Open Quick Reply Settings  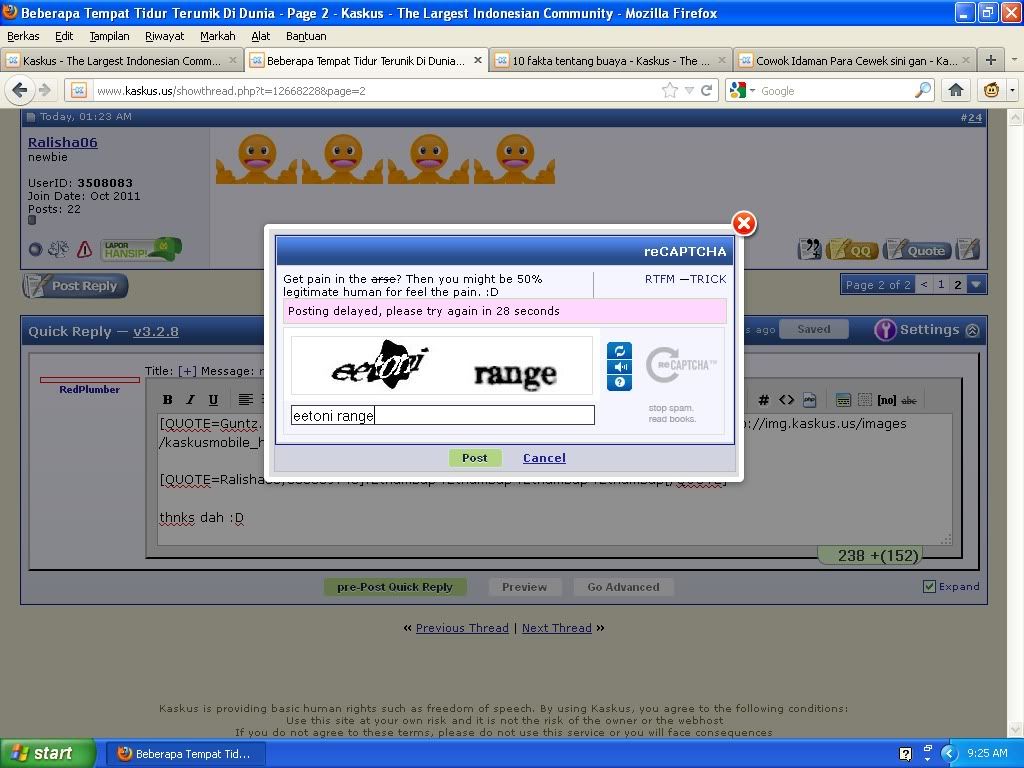pyautogui.click(x=918, y=330)
